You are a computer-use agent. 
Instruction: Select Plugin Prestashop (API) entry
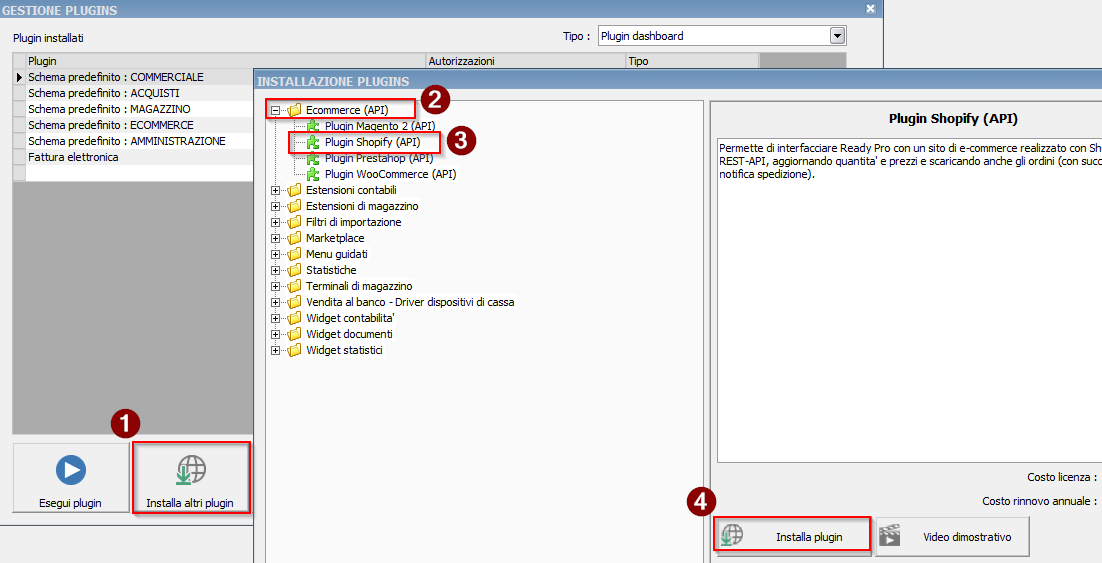378,158
